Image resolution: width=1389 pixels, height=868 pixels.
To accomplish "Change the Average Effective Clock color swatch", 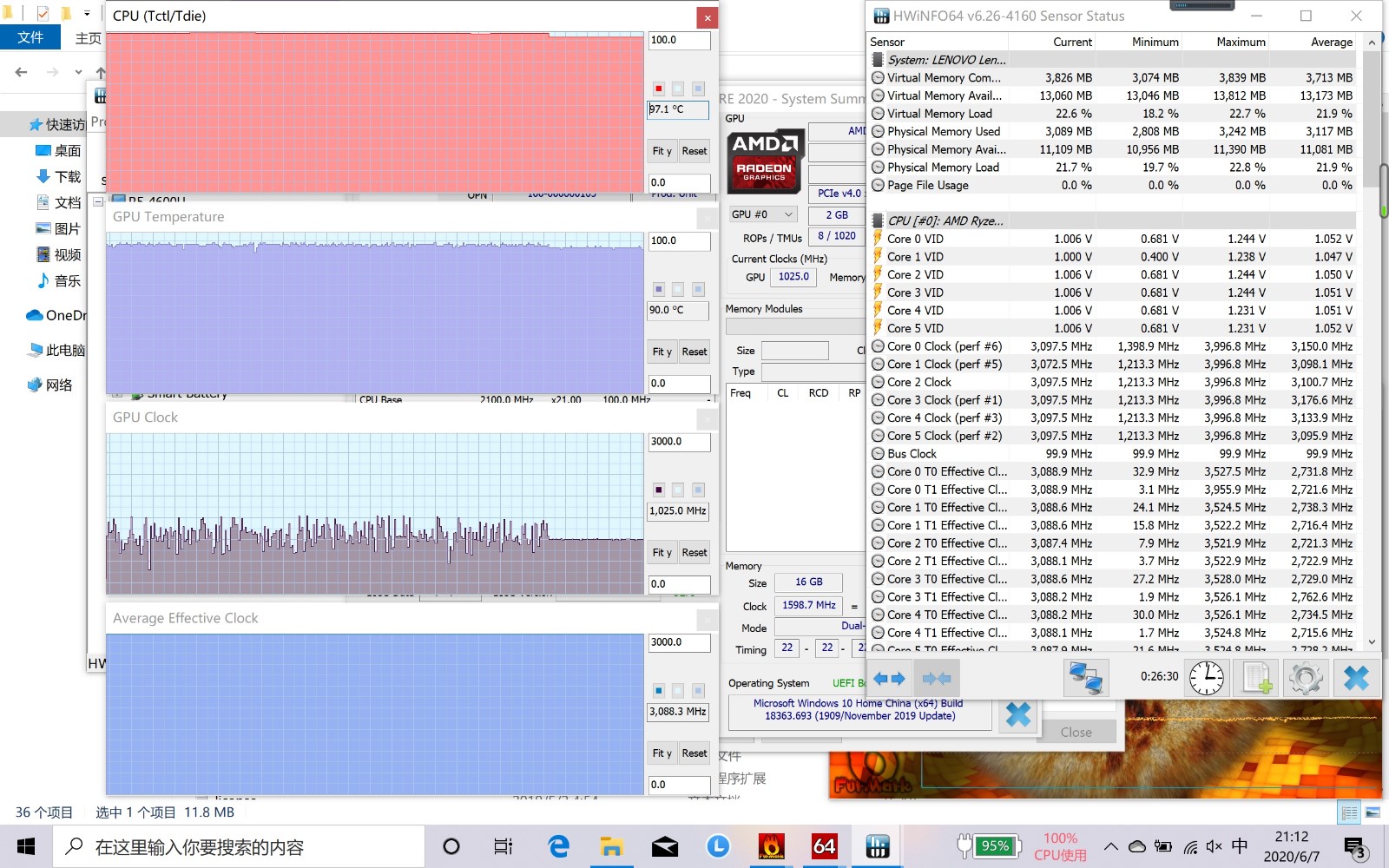I will click(658, 691).
